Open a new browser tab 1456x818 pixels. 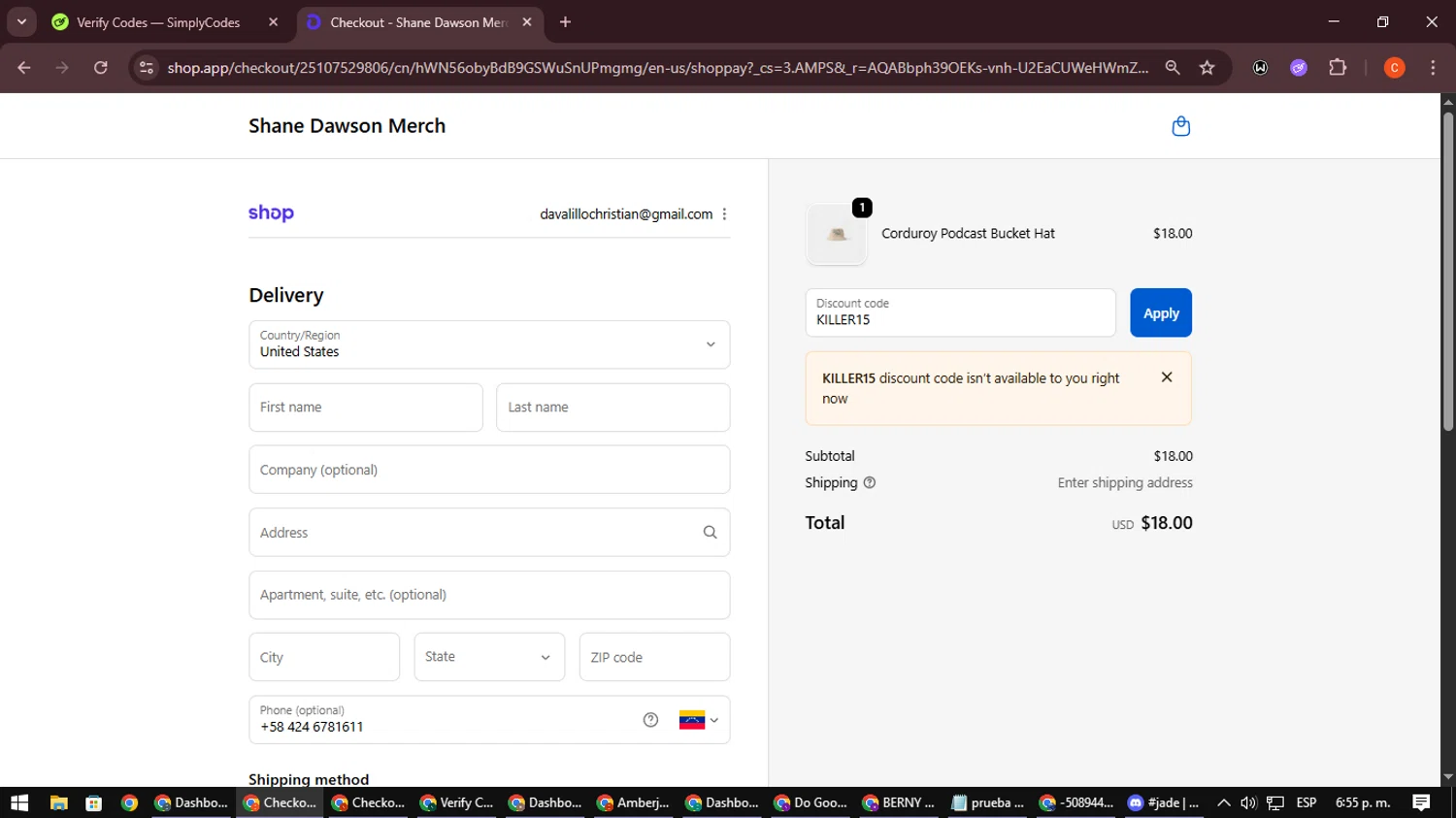[x=565, y=22]
